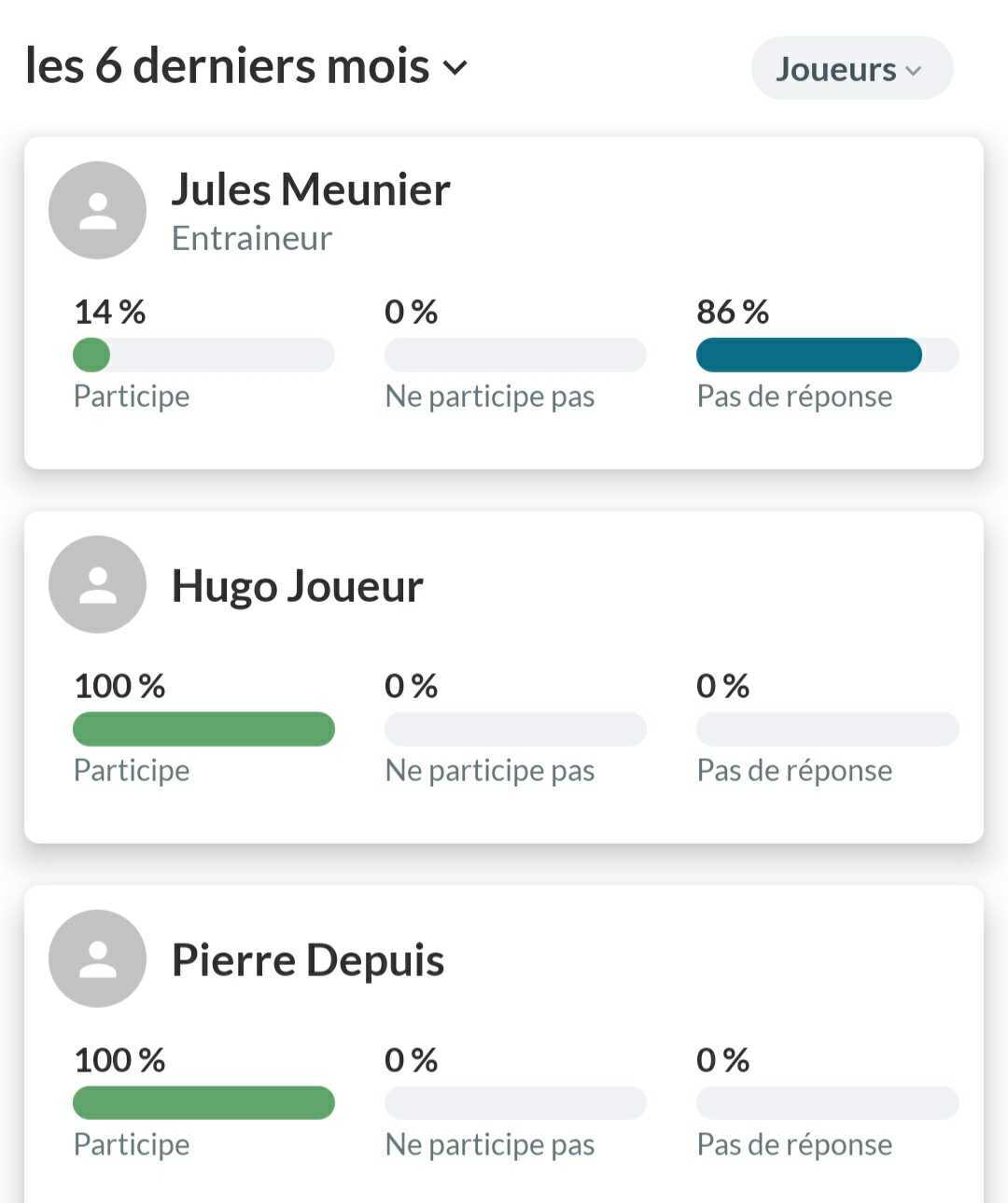Viewport: 1008px width, 1203px height.
Task: Click Pierre Depuis's 'Pas de réponse' label
Action: coord(794,1145)
